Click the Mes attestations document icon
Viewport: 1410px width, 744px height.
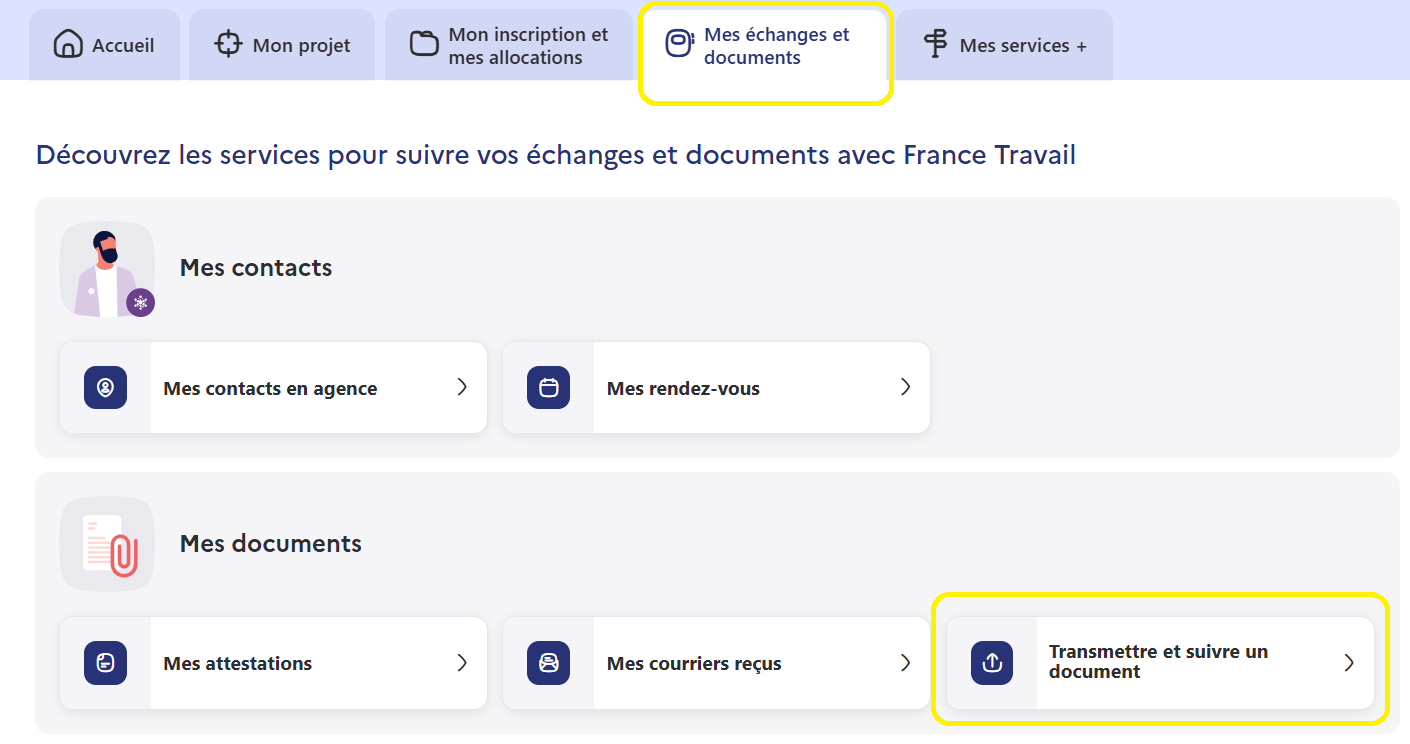pyautogui.click(x=105, y=663)
